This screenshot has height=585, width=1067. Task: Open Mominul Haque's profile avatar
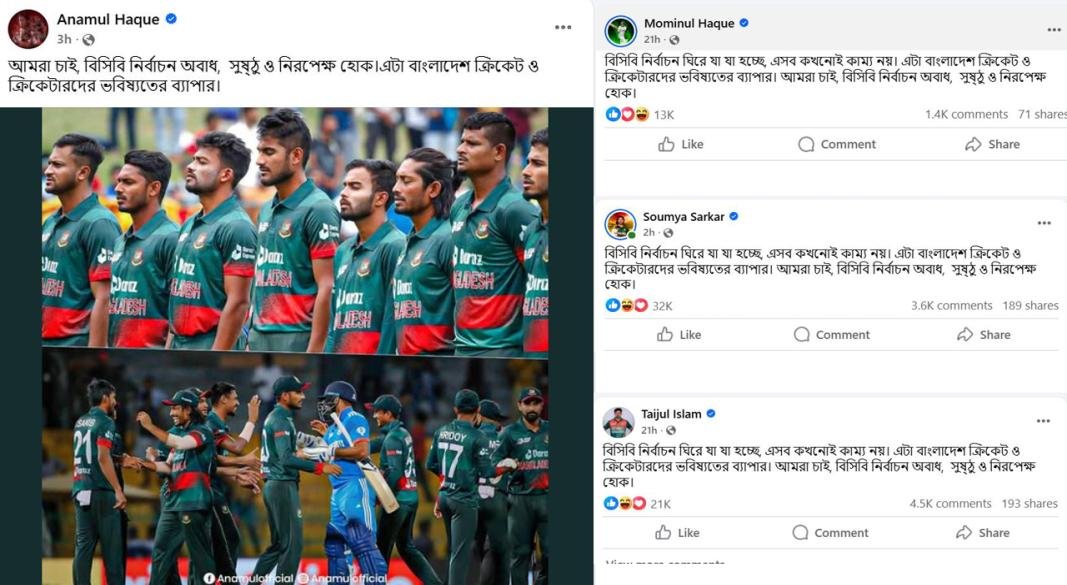[620, 30]
